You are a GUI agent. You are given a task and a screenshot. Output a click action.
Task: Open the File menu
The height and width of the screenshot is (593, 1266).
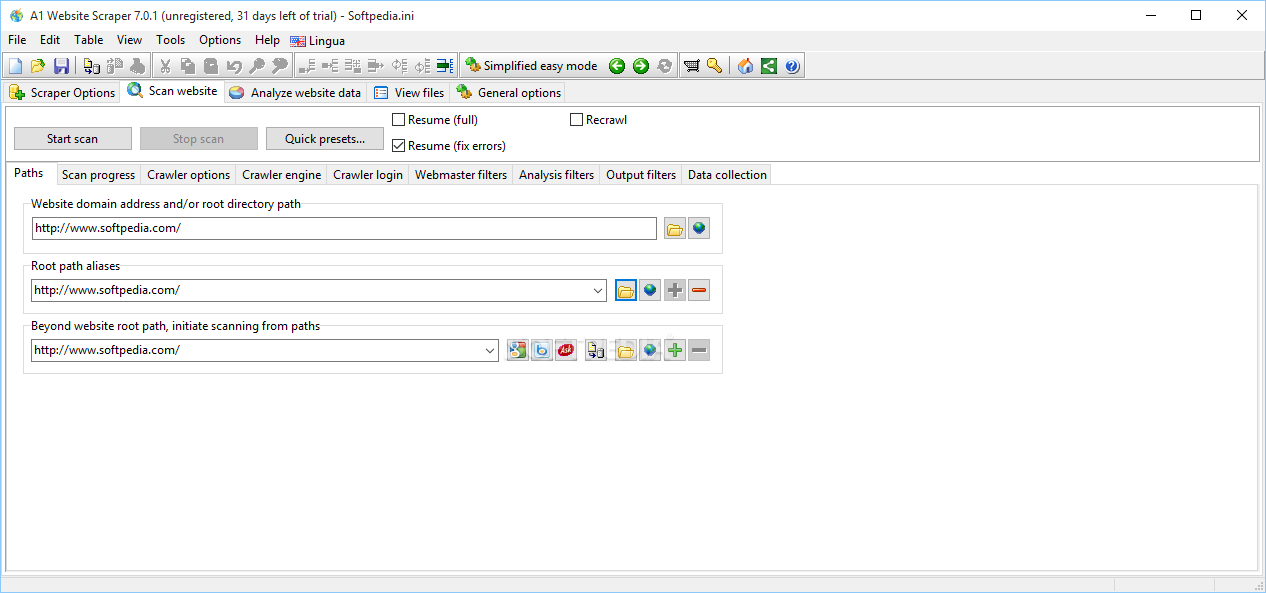pos(17,40)
